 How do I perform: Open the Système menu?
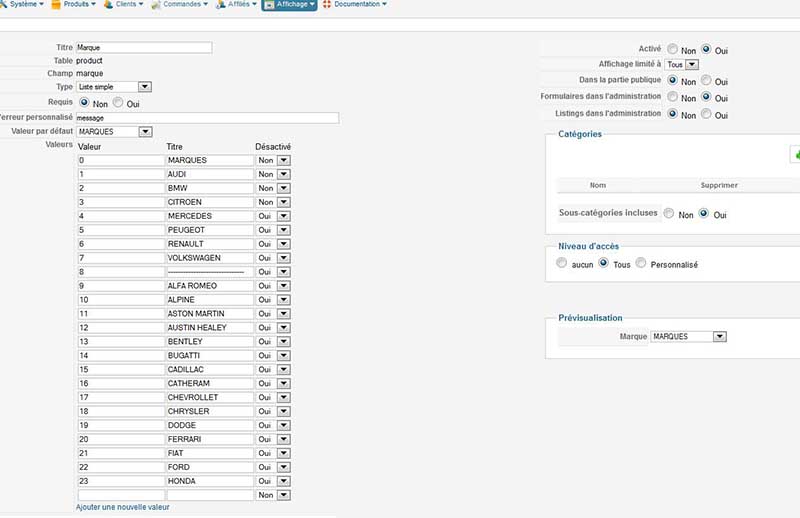point(22,4)
